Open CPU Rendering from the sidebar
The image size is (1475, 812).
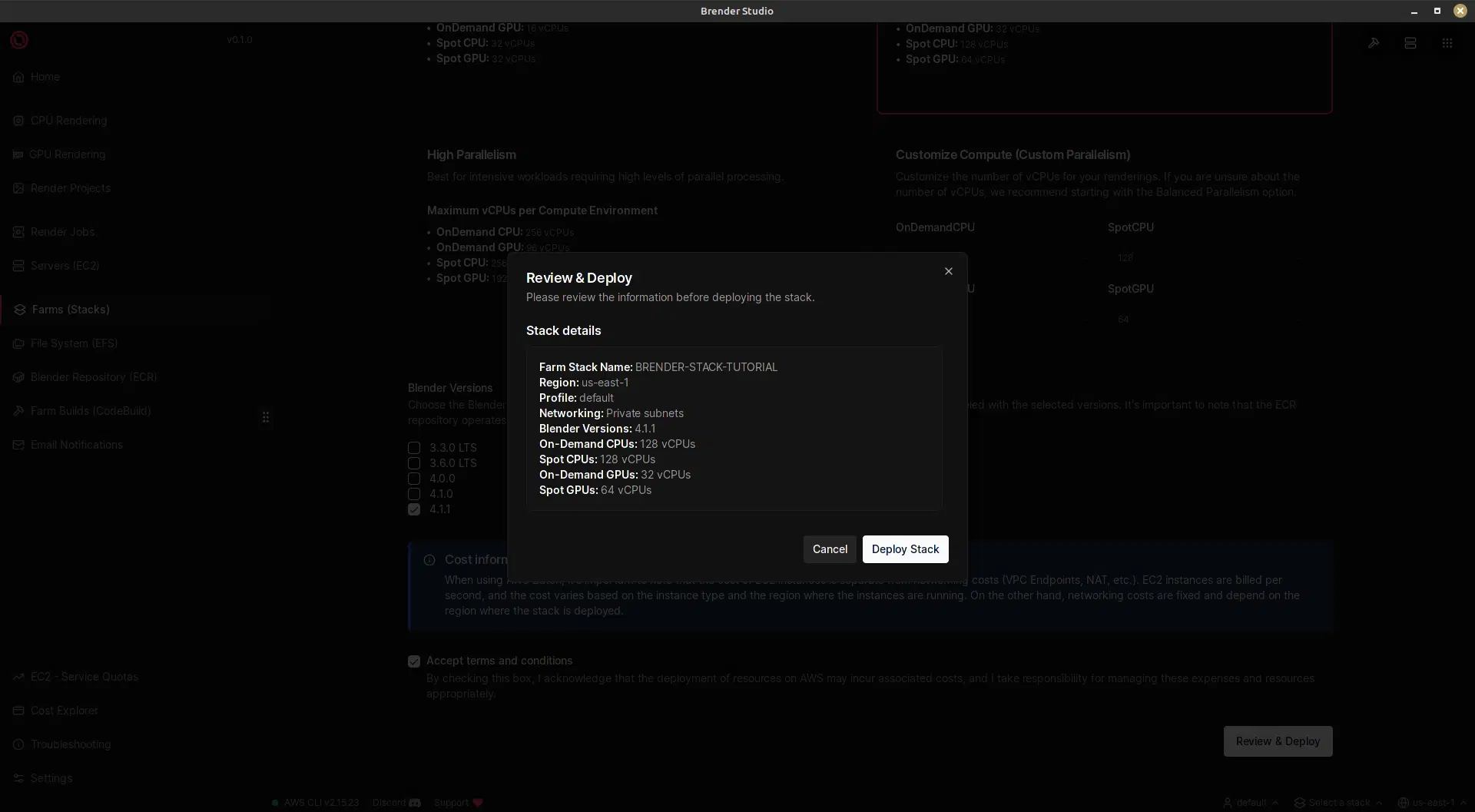coord(18,121)
